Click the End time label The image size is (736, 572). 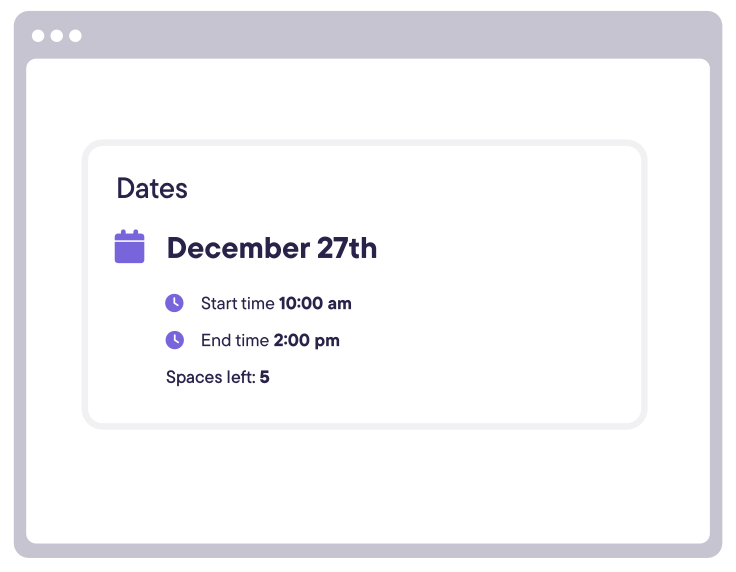point(235,340)
